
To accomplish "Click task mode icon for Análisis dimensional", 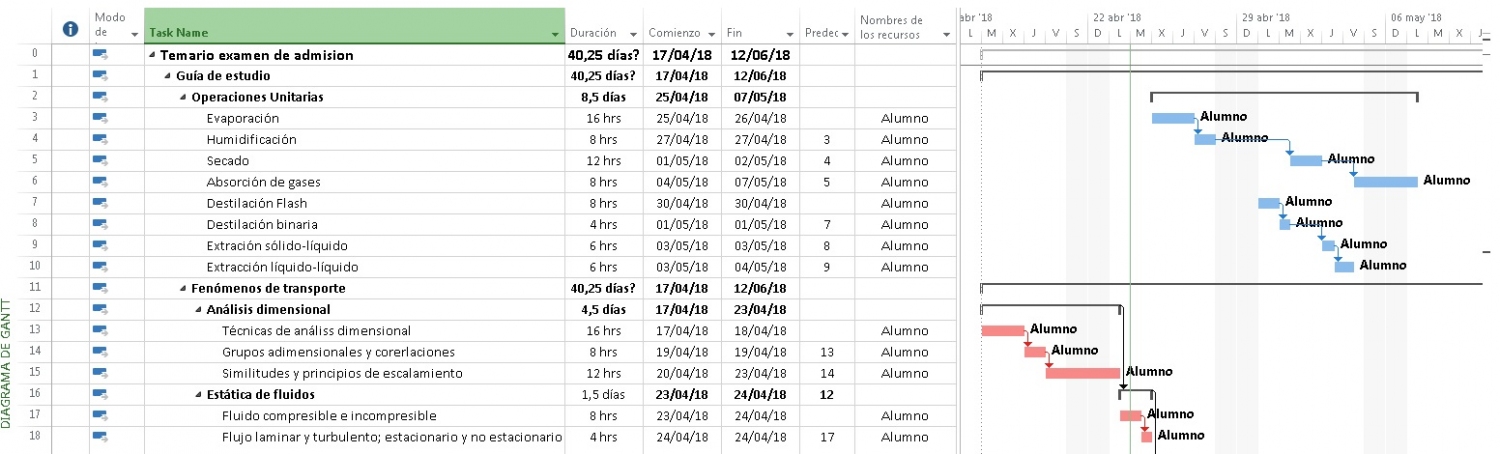I will (x=100, y=309).
